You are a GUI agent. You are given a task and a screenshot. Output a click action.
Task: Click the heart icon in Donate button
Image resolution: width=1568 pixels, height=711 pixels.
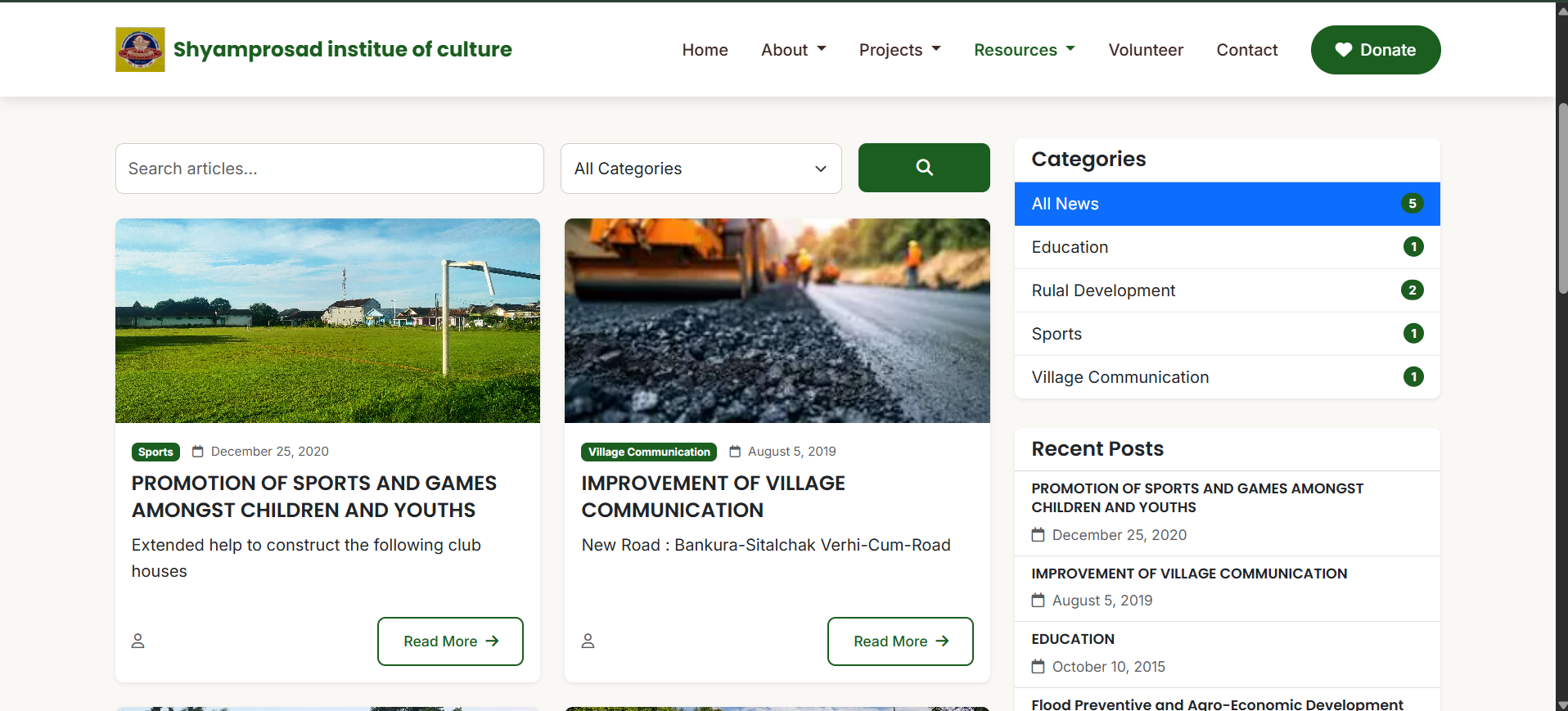[1343, 50]
